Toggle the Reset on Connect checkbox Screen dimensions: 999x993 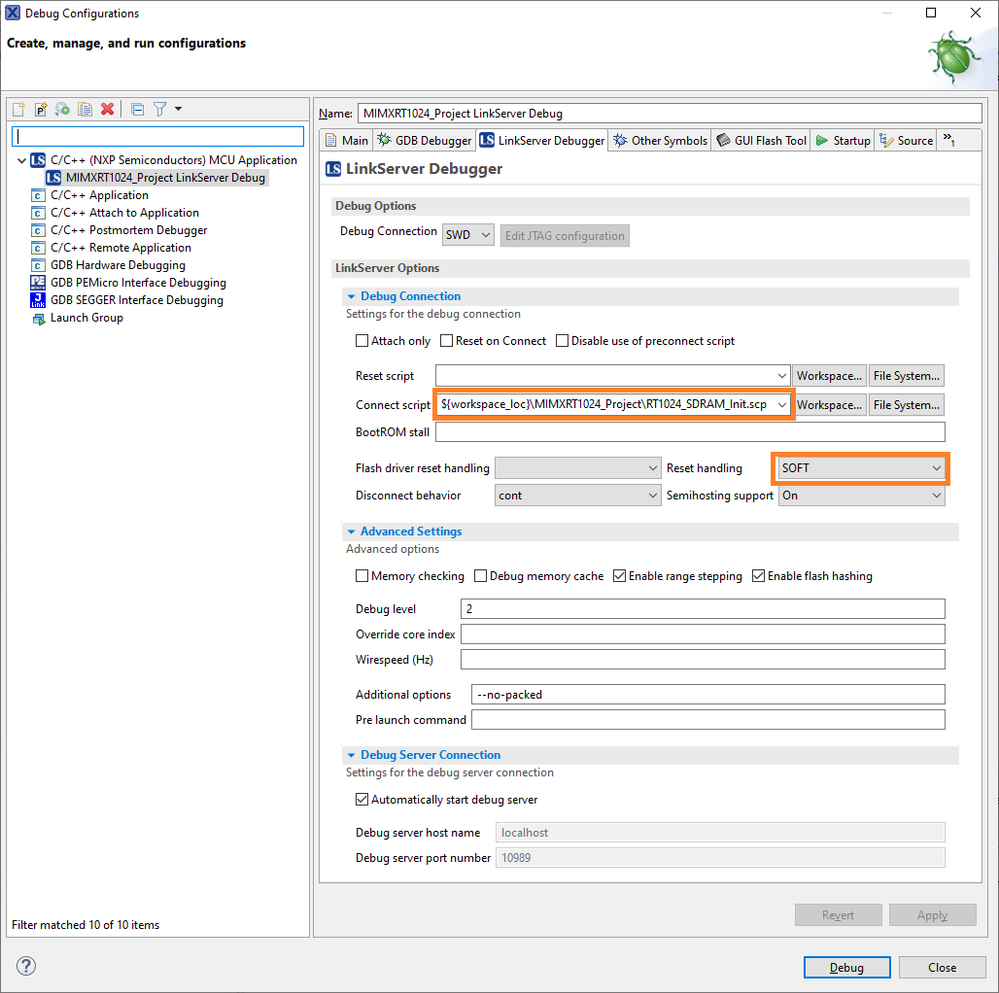point(447,341)
